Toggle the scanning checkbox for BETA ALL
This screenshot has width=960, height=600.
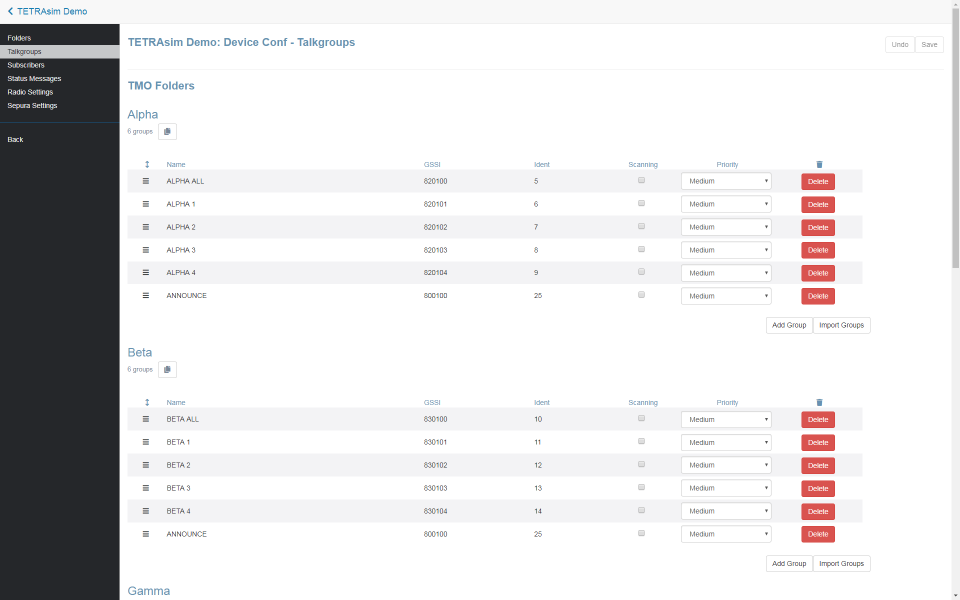point(641,418)
